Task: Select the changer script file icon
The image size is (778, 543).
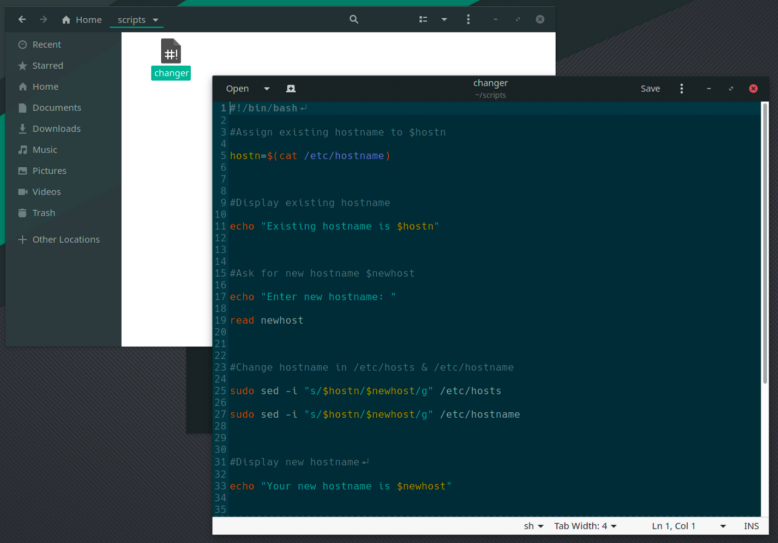Action: [x=171, y=59]
